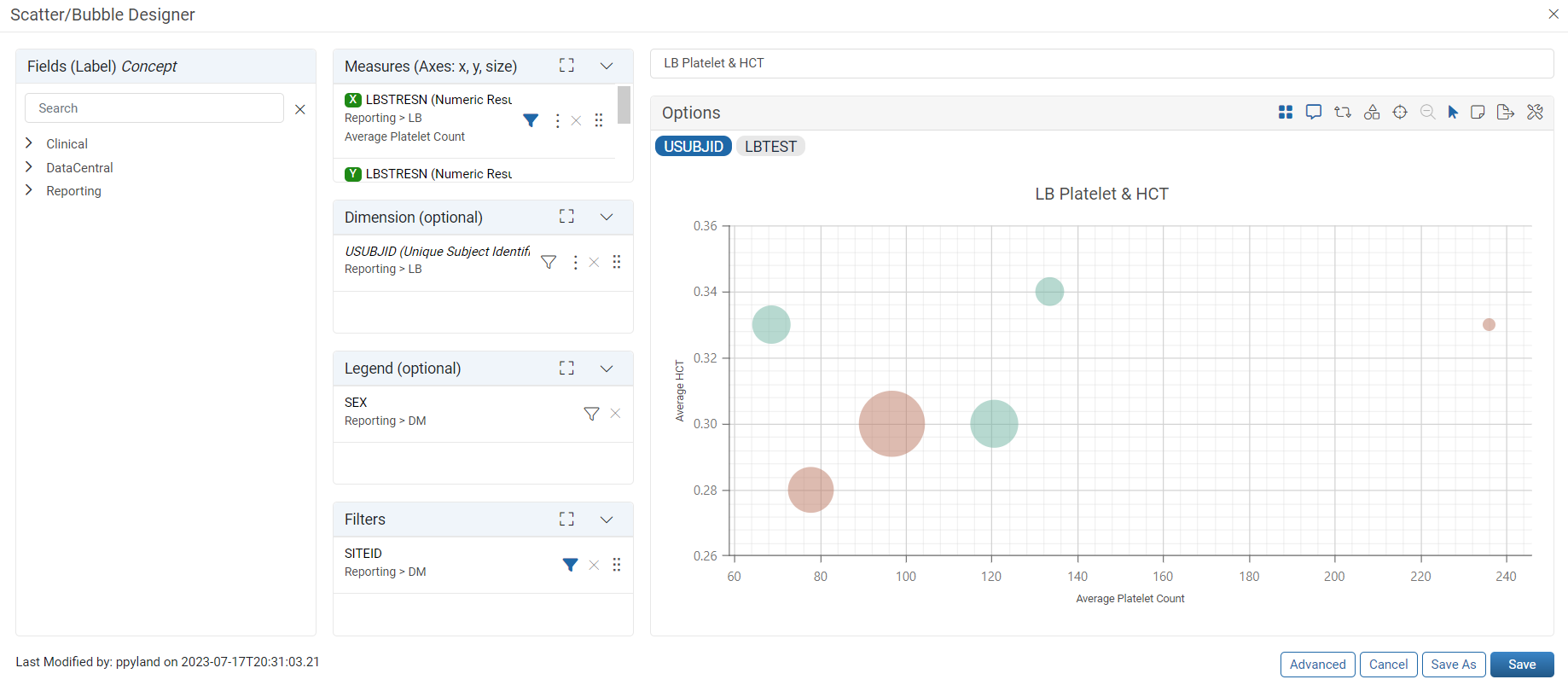The image size is (1568, 691).
Task: Click the Fields search input box
Action: (154, 108)
